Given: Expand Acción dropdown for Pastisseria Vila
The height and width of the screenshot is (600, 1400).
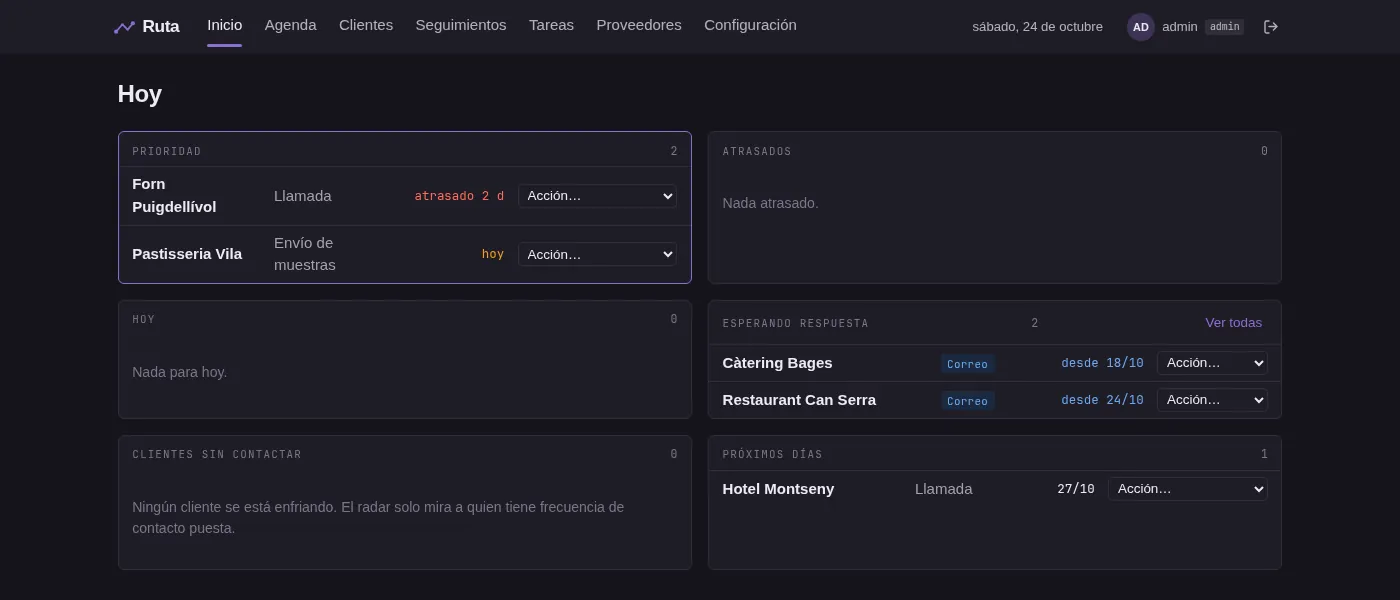Looking at the screenshot, I should point(597,254).
